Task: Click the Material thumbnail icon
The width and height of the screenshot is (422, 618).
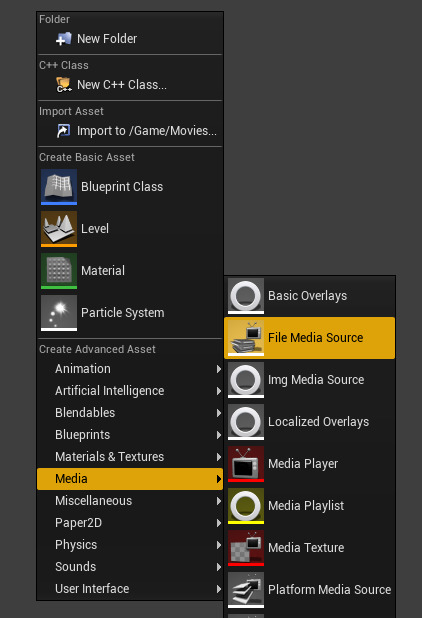Action: [x=59, y=271]
